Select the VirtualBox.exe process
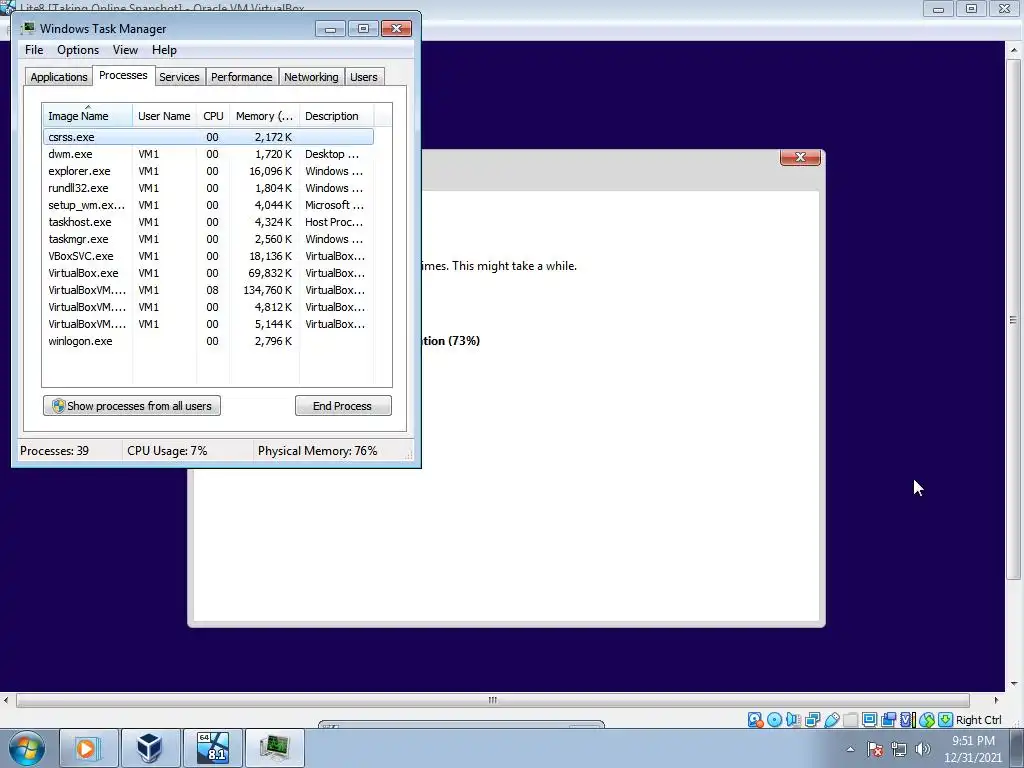Viewport: 1024px width, 768px height. [x=208, y=273]
